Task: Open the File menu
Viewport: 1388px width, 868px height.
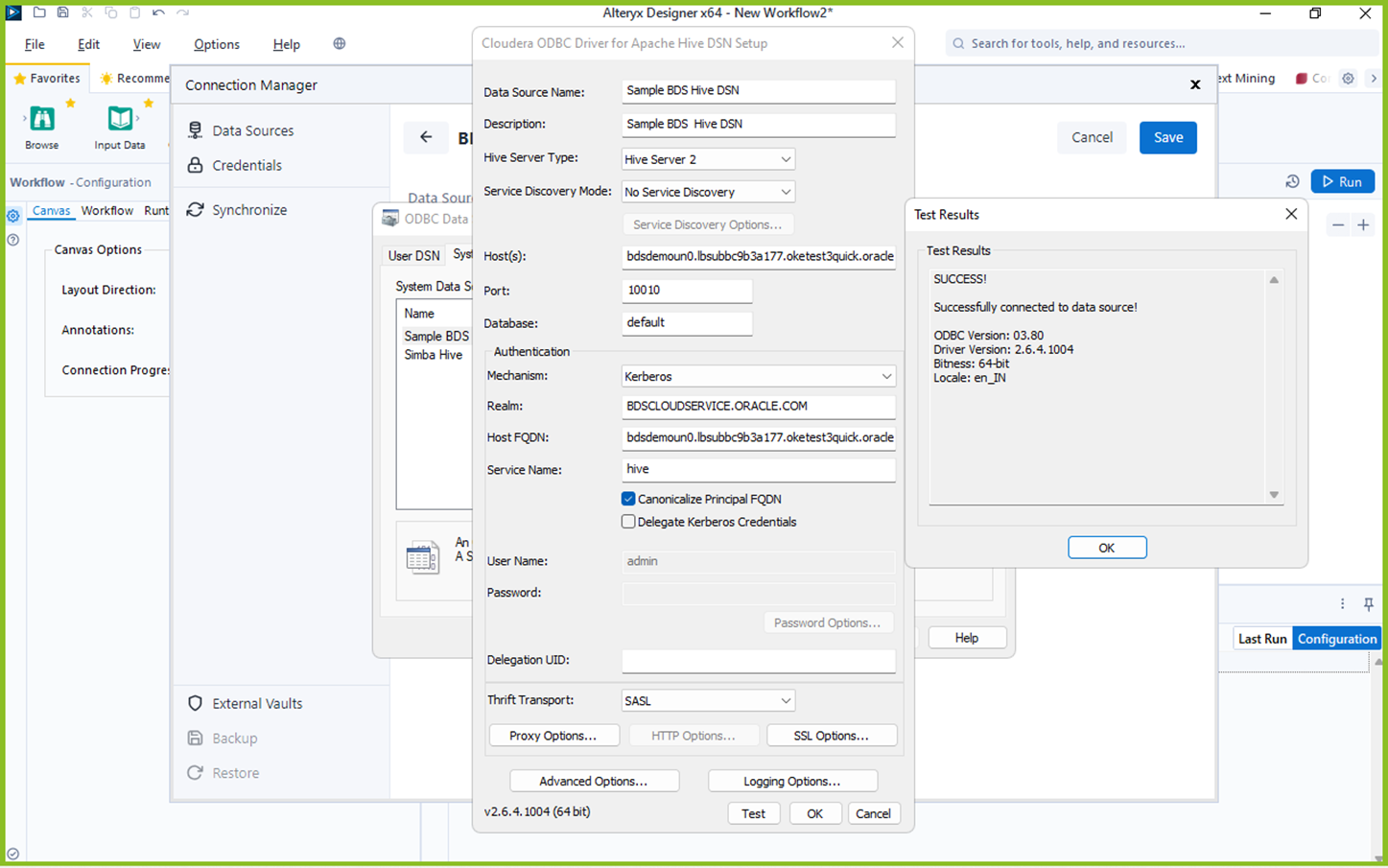Action: (x=35, y=44)
